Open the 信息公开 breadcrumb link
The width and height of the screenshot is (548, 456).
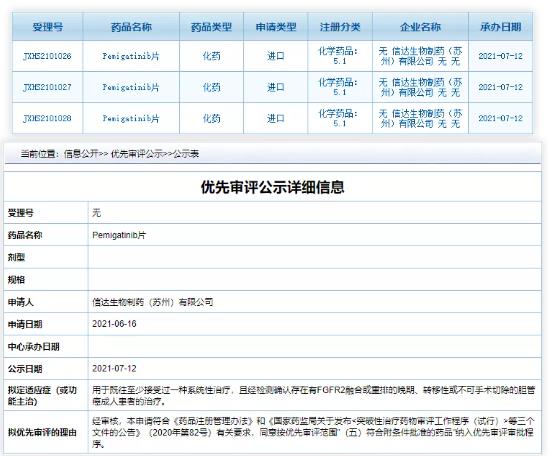tap(81, 154)
